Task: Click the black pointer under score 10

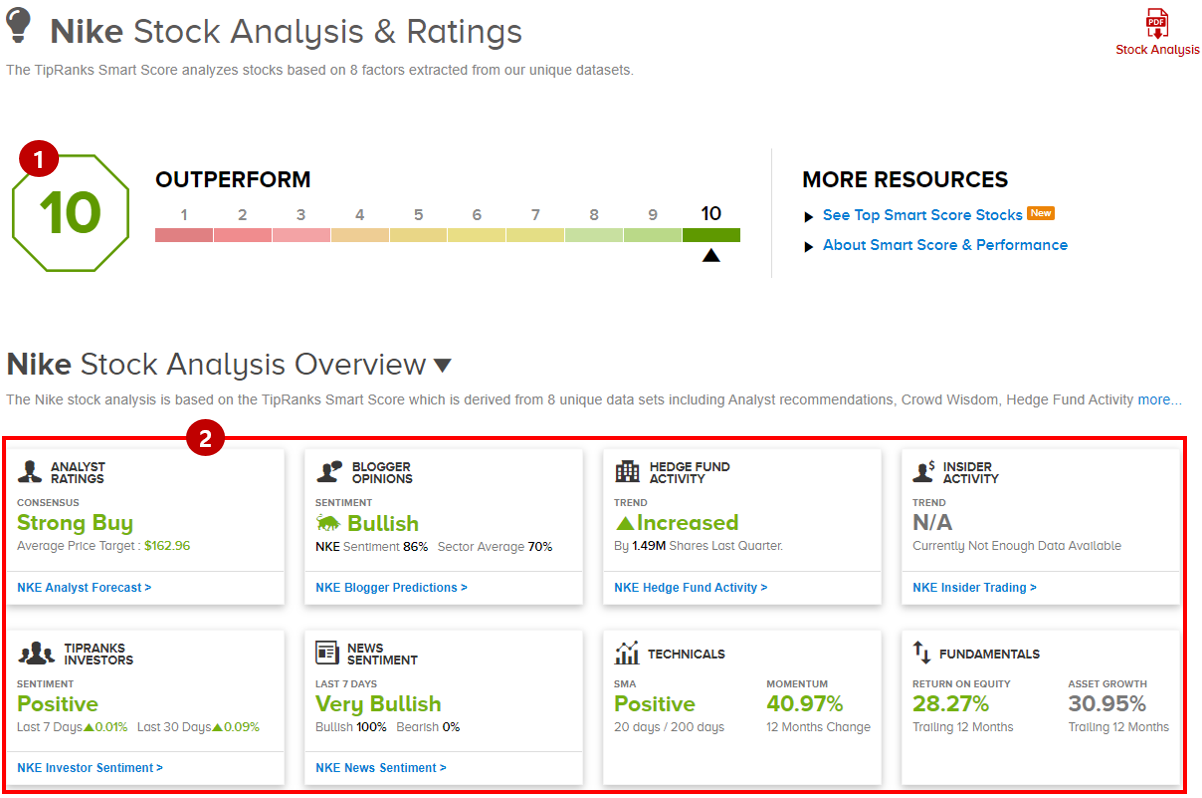Action: 711,255
